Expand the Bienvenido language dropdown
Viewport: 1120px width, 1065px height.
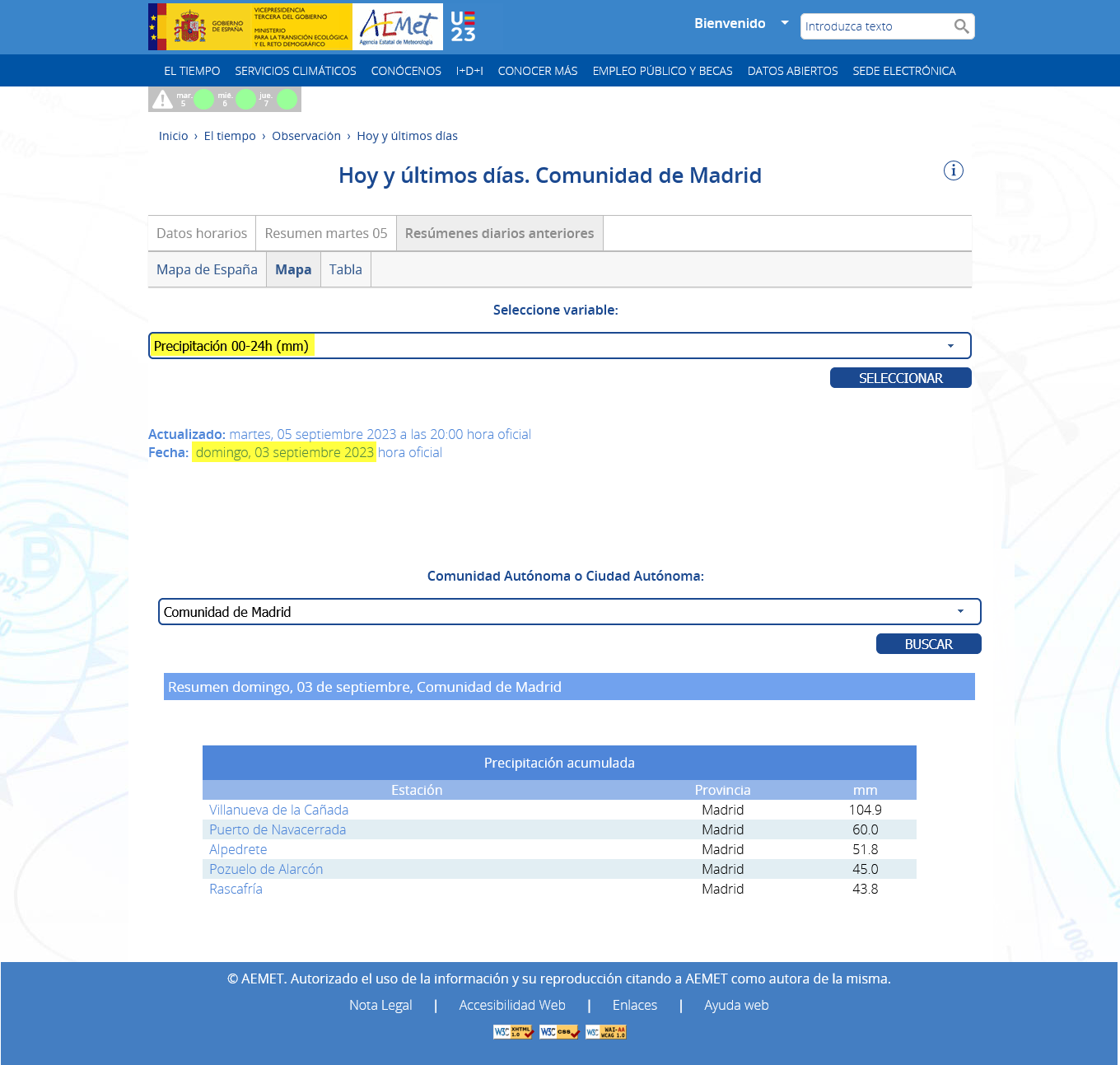(x=784, y=23)
